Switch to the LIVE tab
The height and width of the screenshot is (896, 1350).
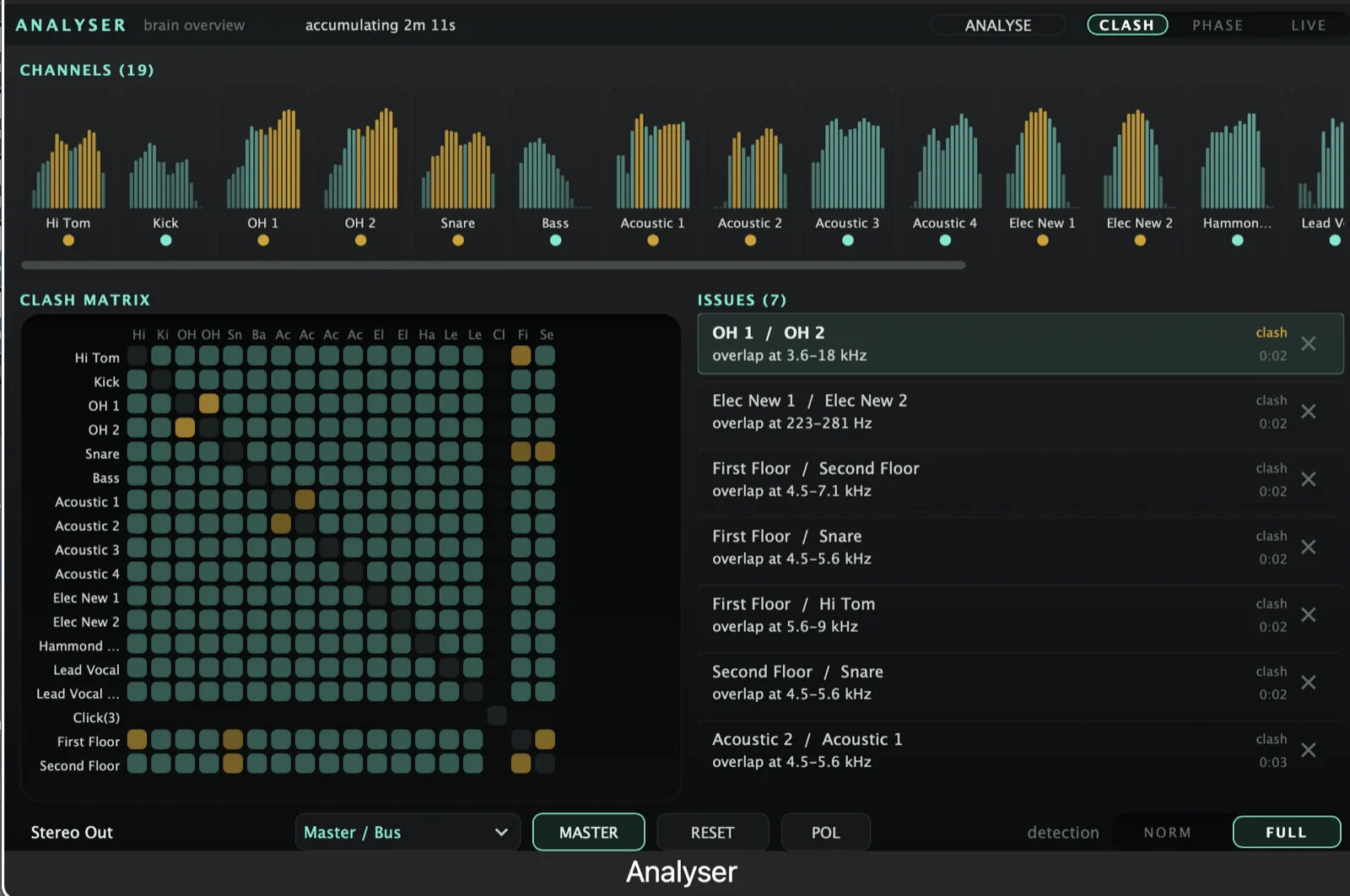(x=1308, y=25)
